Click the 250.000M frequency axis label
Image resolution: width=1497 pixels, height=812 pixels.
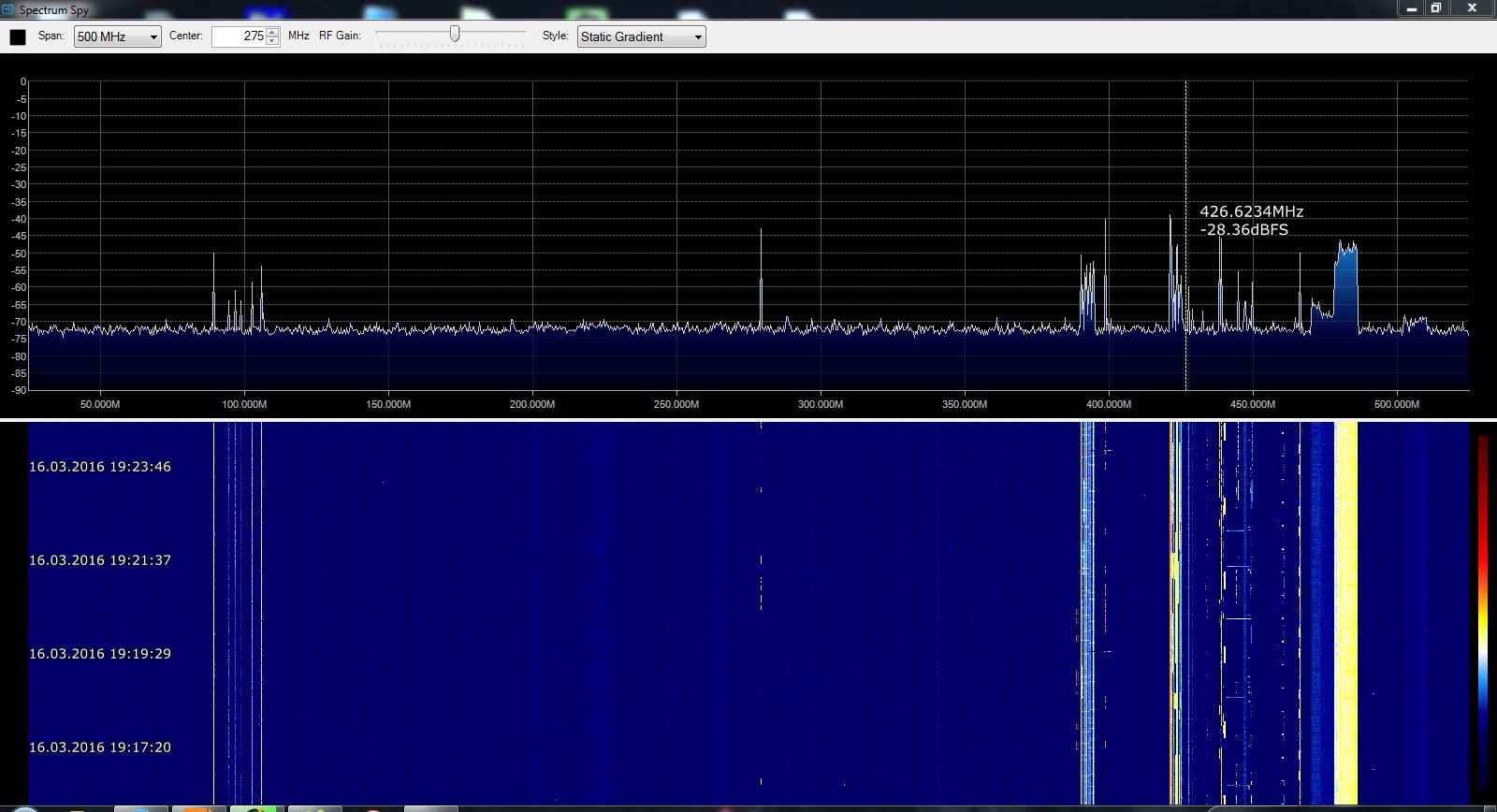(x=676, y=404)
